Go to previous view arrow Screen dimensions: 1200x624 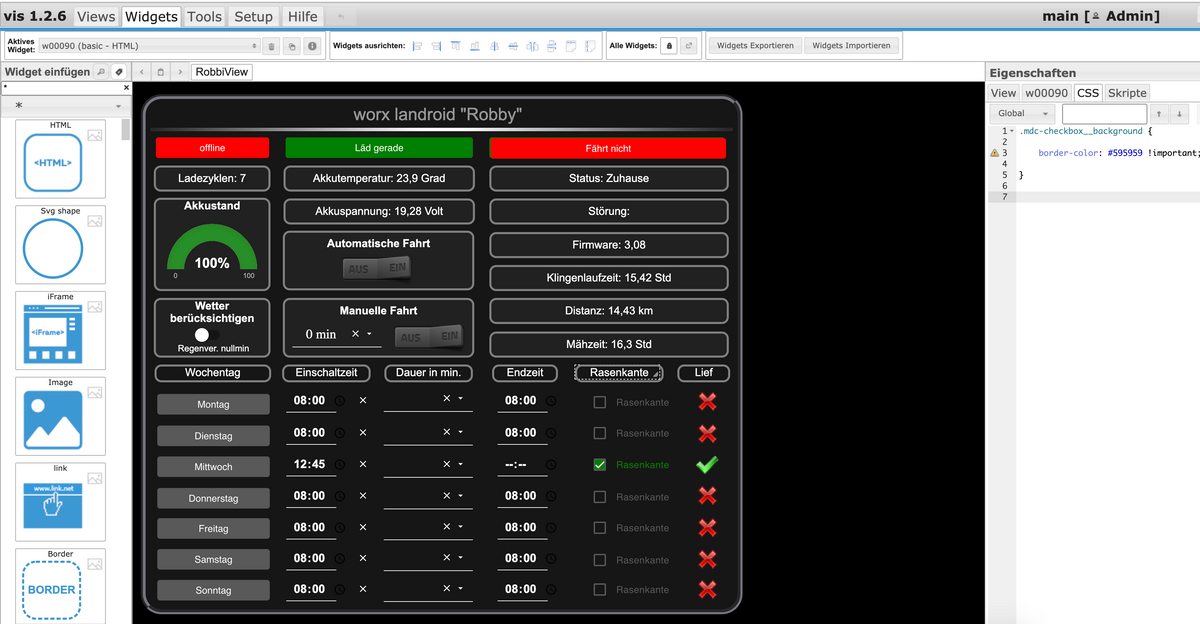[x=142, y=72]
